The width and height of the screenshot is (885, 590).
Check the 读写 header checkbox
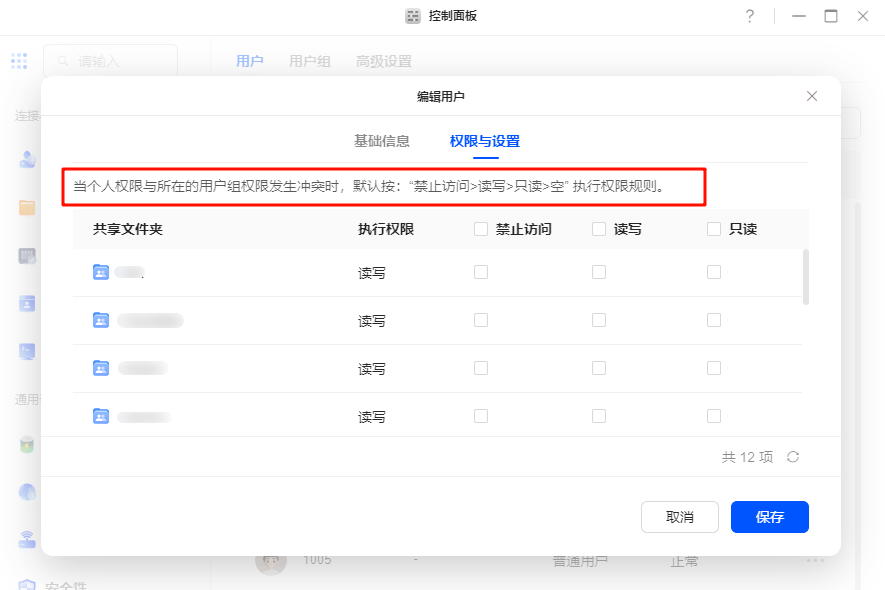point(599,229)
